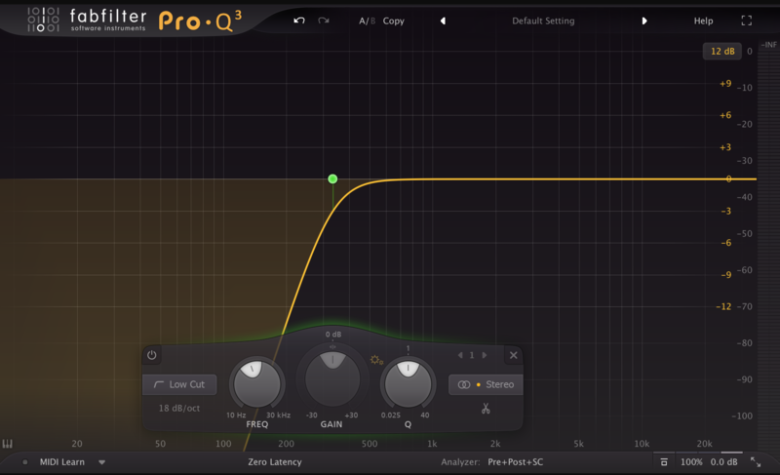Toggle the Gain-Q interaction gear icon

pos(376,360)
